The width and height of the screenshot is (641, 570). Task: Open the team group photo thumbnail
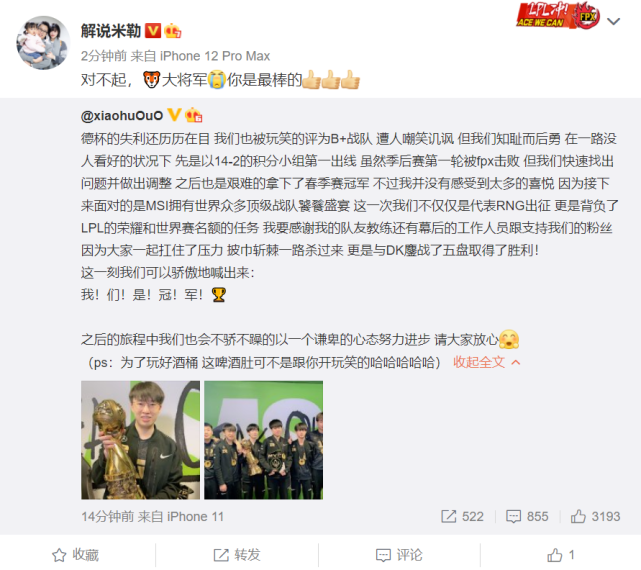click(264, 440)
